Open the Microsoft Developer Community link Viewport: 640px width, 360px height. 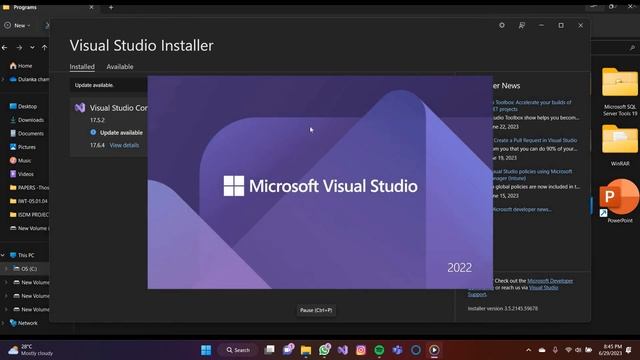pyautogui.click(x=550, y=281)
